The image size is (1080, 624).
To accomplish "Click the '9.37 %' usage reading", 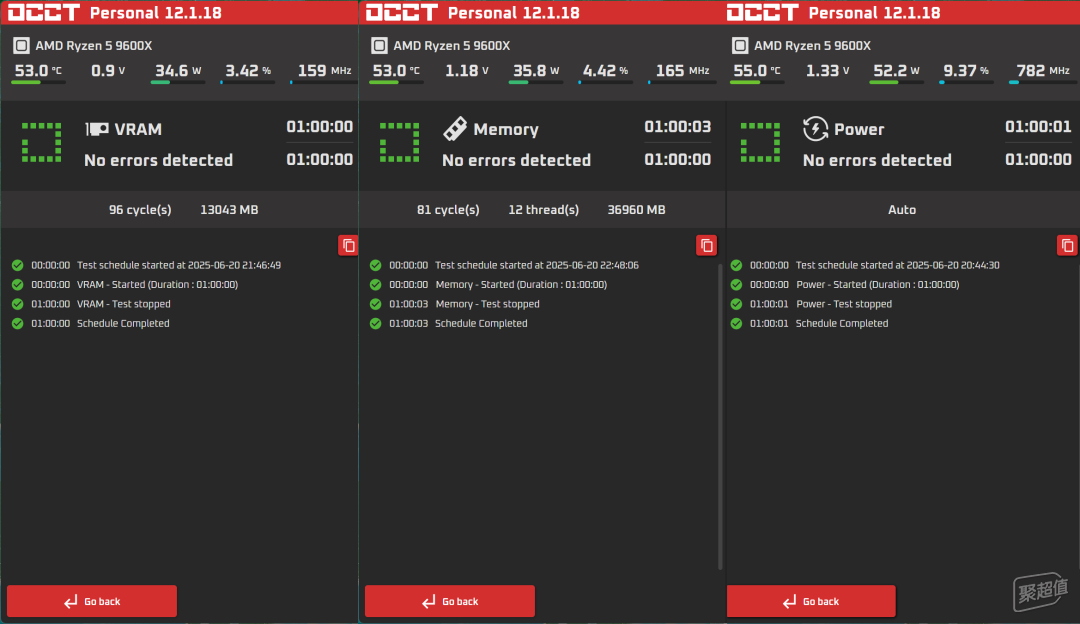I will pyautogui.click(x=966, y=70).
